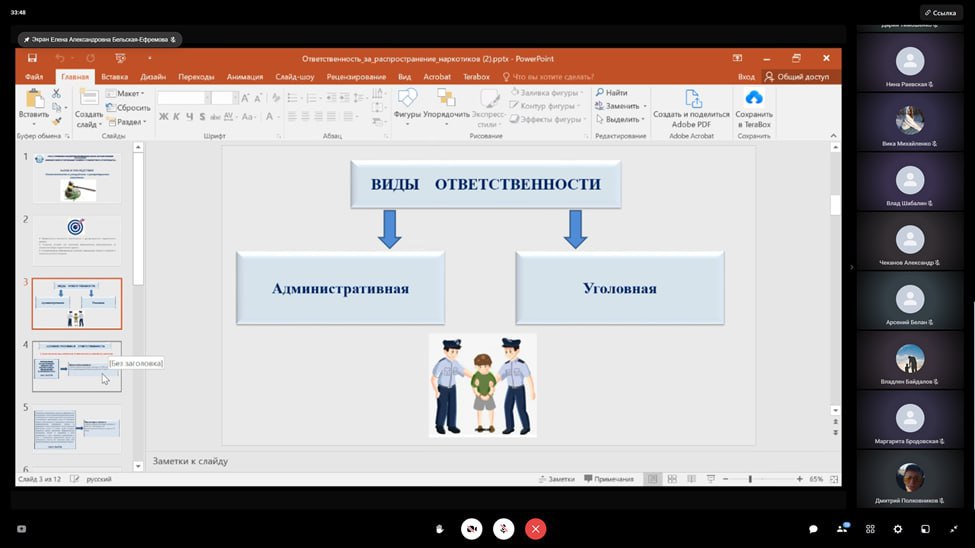Click the Save icon in PowerPoint title bar

(x=33, y=58)
